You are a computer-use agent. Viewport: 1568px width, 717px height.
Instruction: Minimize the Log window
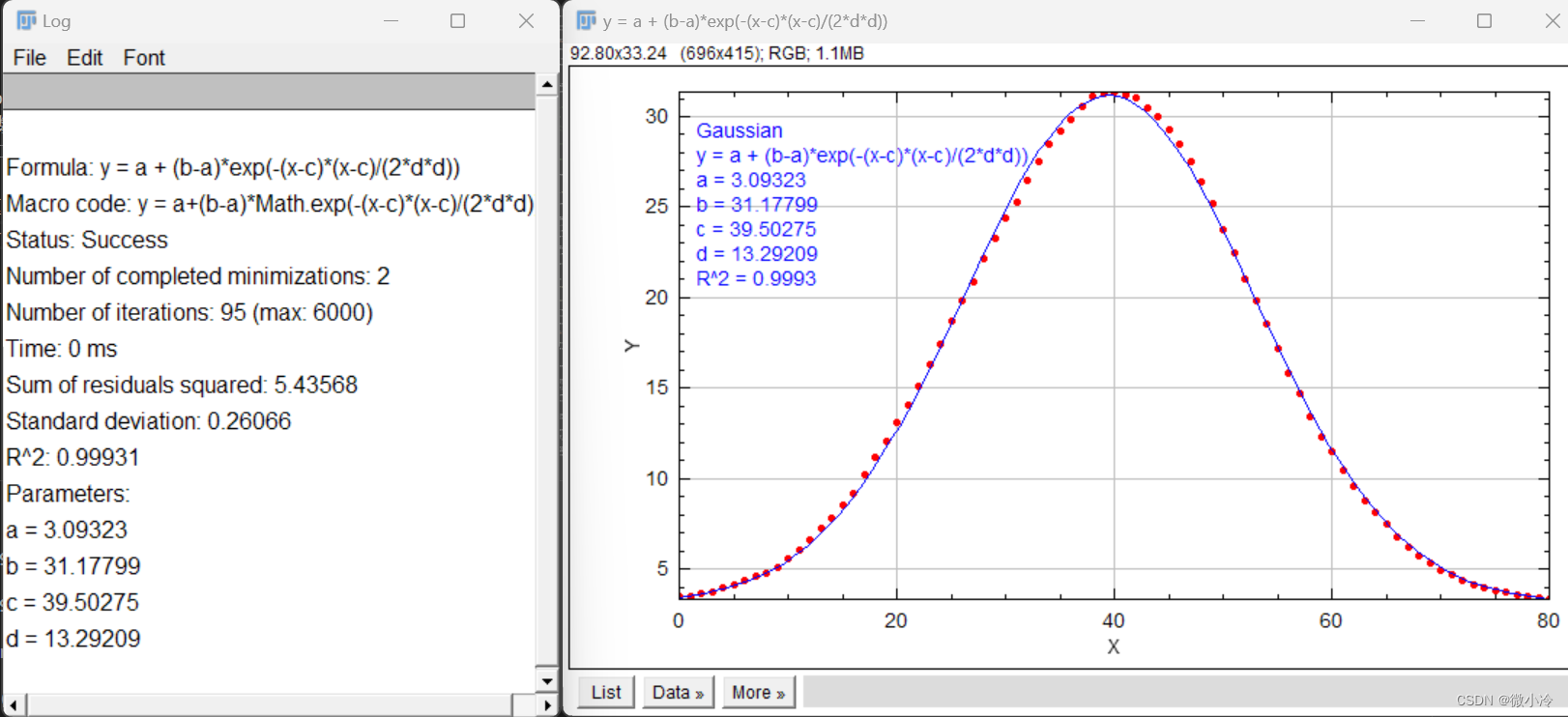point(392,20)
